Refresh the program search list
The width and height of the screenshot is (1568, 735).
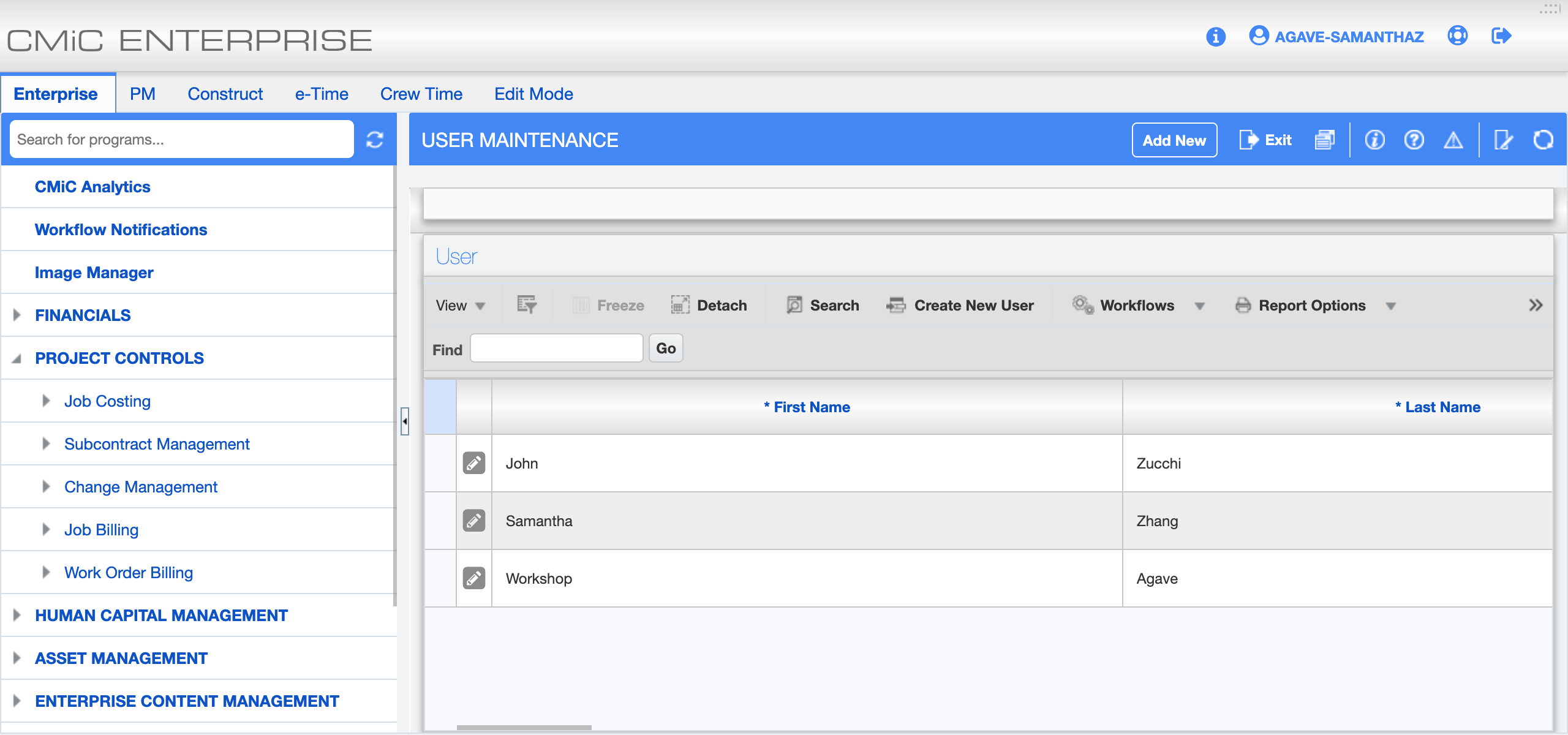pyautogui.click(x=375, y=140)
